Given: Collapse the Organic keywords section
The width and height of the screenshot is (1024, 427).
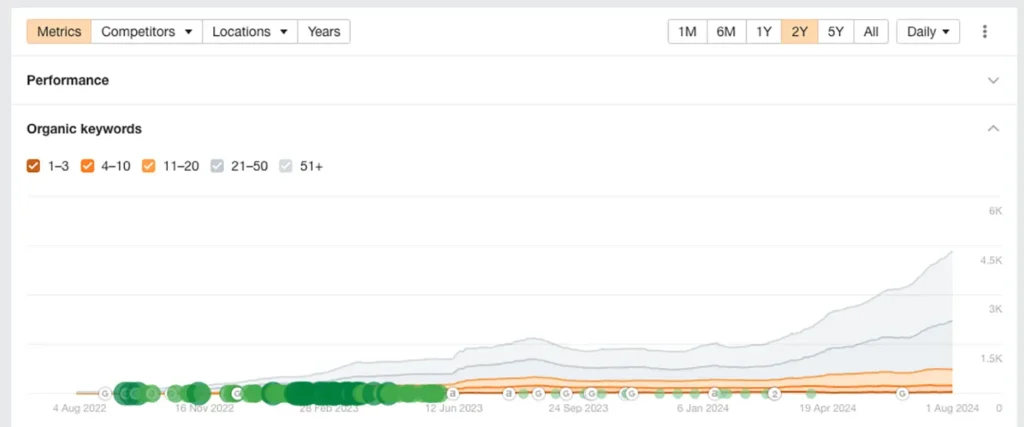Looking at the screenshot, I should pyautogui.click(x=993, y=129).
